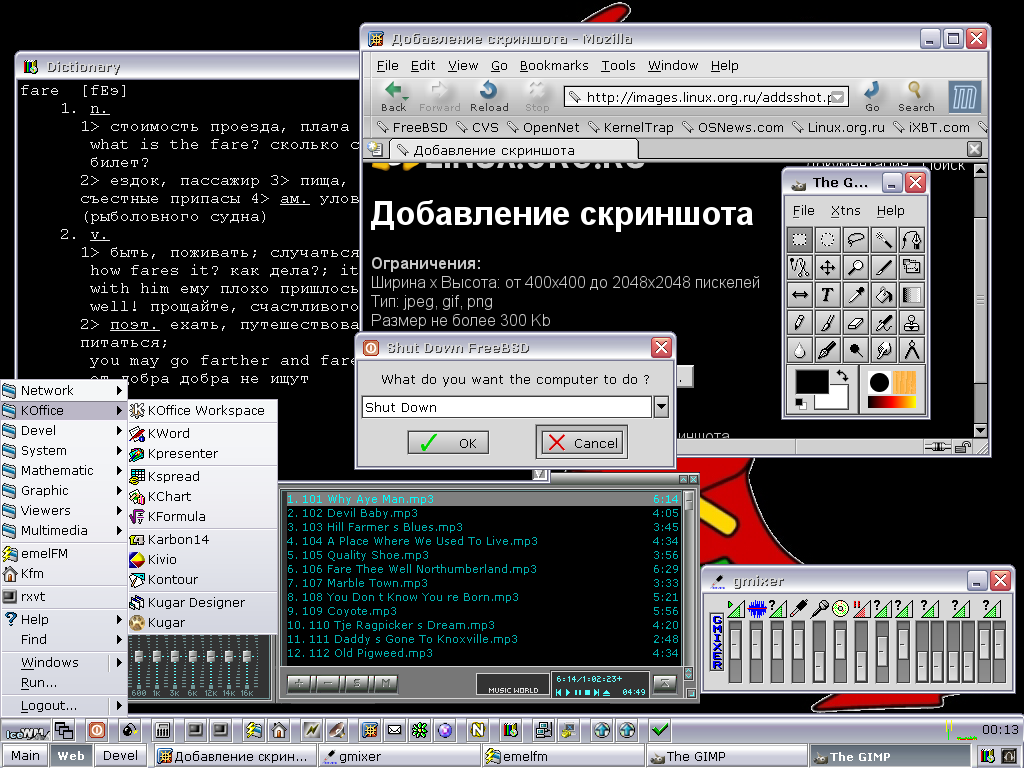This screenshot has height=768, width=1024.
Task: Open the Shut Down action dropdown arrow
Action: [661, 407]
